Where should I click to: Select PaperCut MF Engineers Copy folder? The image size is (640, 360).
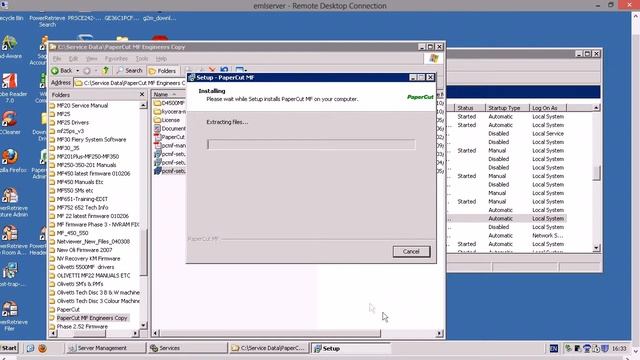[92, 318]
